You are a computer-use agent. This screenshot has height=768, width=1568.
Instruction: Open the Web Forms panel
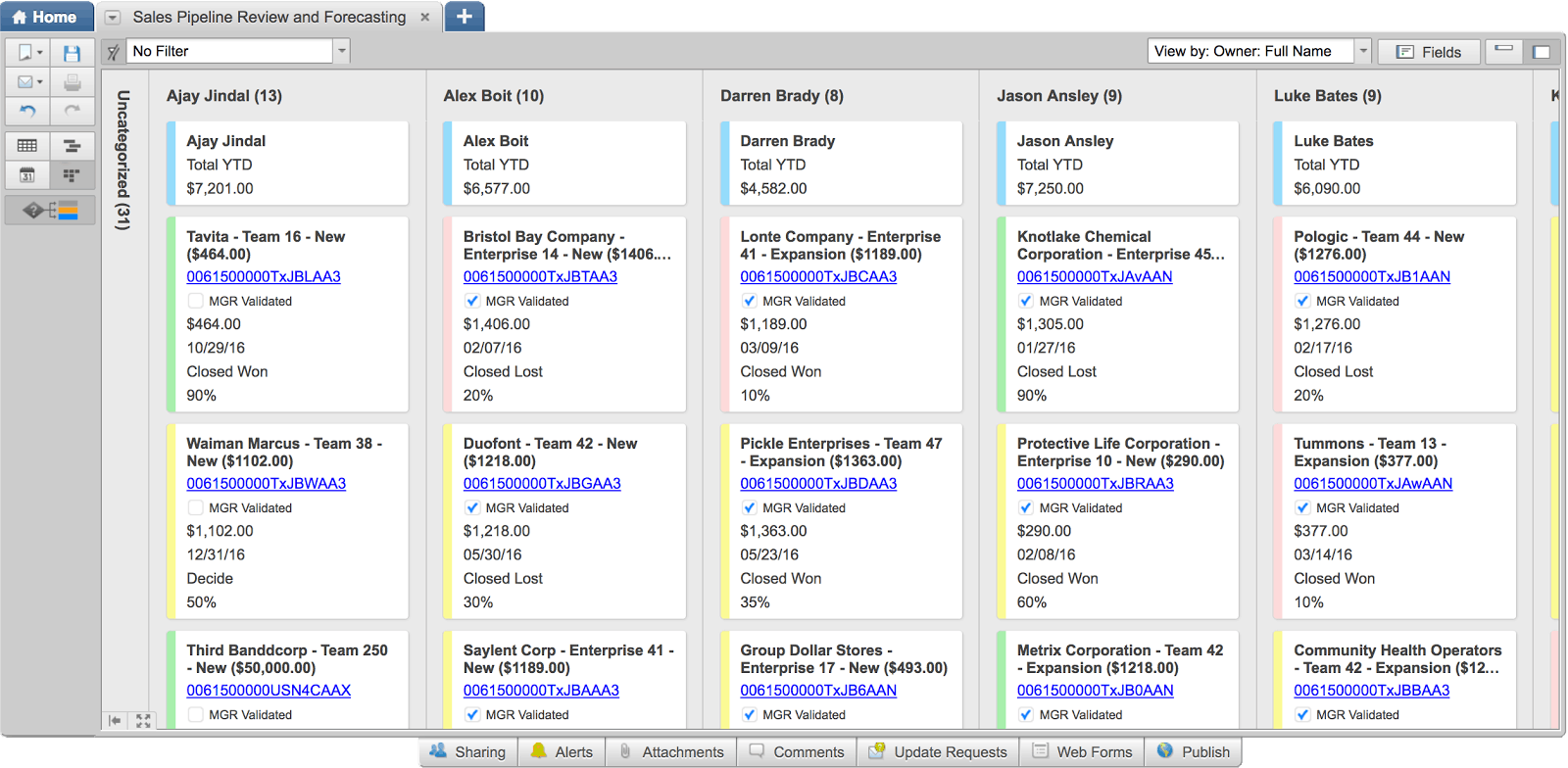point(1082,751)
